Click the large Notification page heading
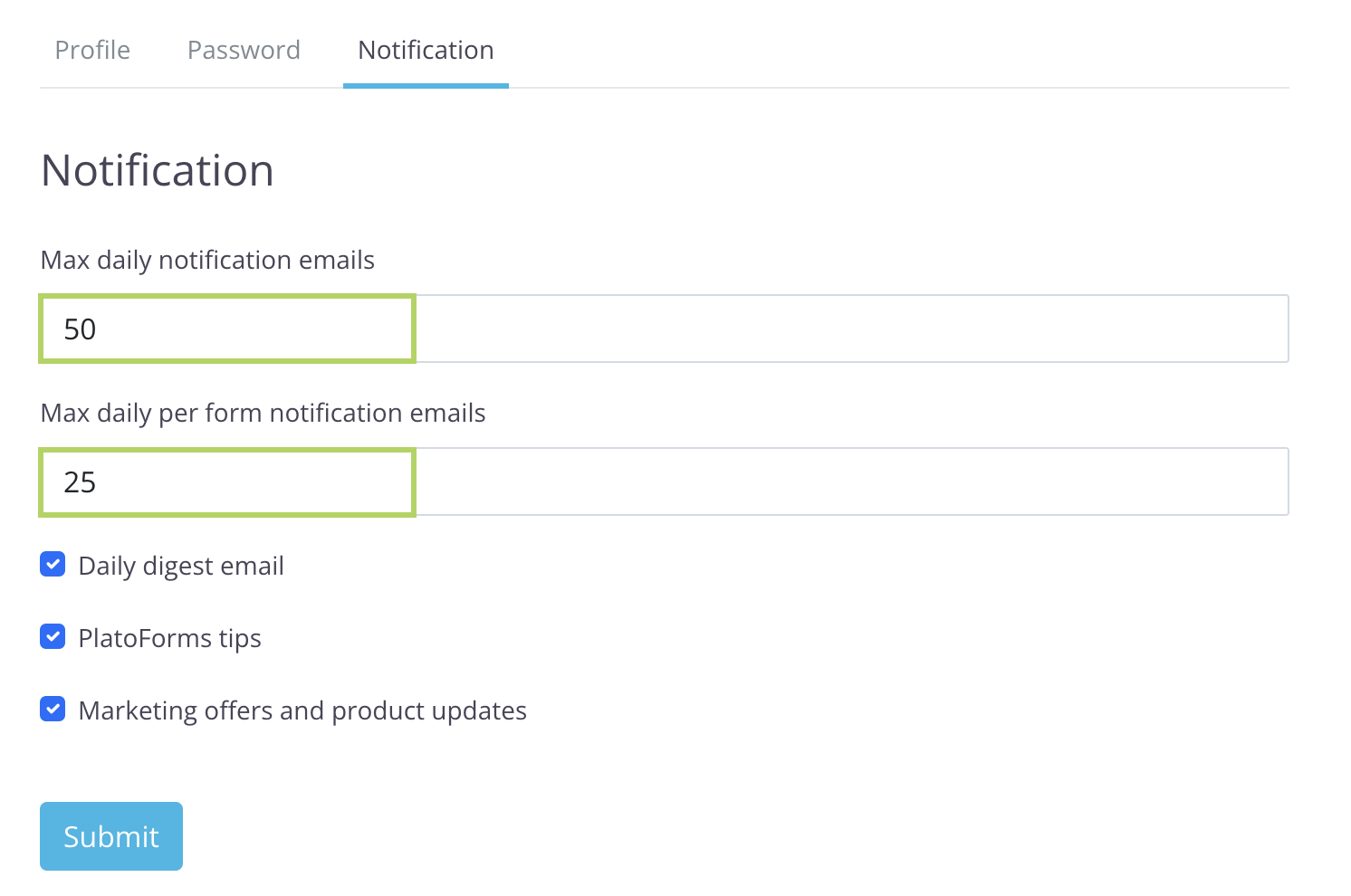 [x=158, y=170]
